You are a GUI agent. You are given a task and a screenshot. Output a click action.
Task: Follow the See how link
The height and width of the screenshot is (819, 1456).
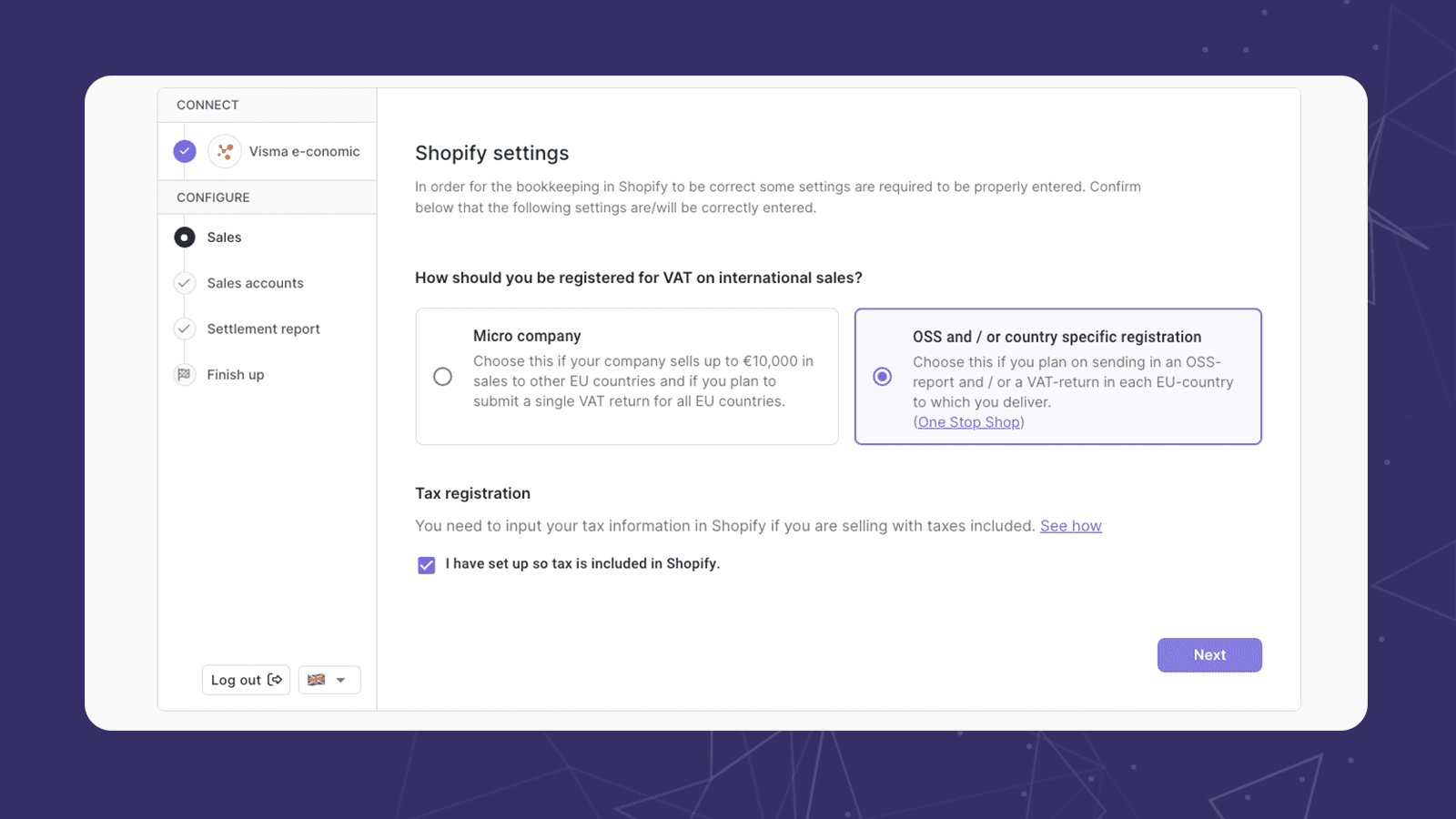point(1070,526)
